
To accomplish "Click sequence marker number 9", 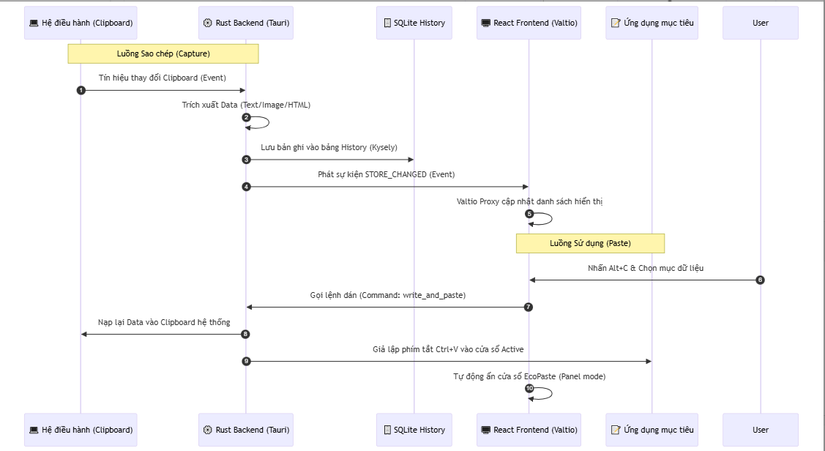I will click(x=246, y=361).
